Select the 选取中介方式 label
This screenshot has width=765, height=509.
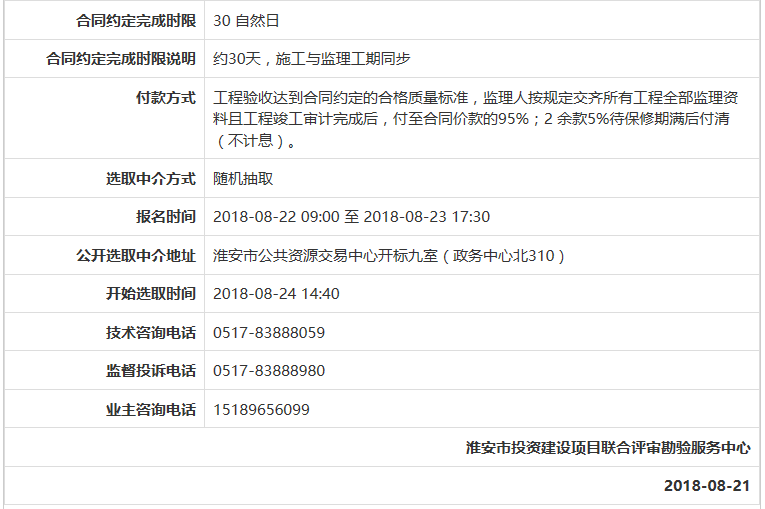pyautogui.click(x=150, y=179)
